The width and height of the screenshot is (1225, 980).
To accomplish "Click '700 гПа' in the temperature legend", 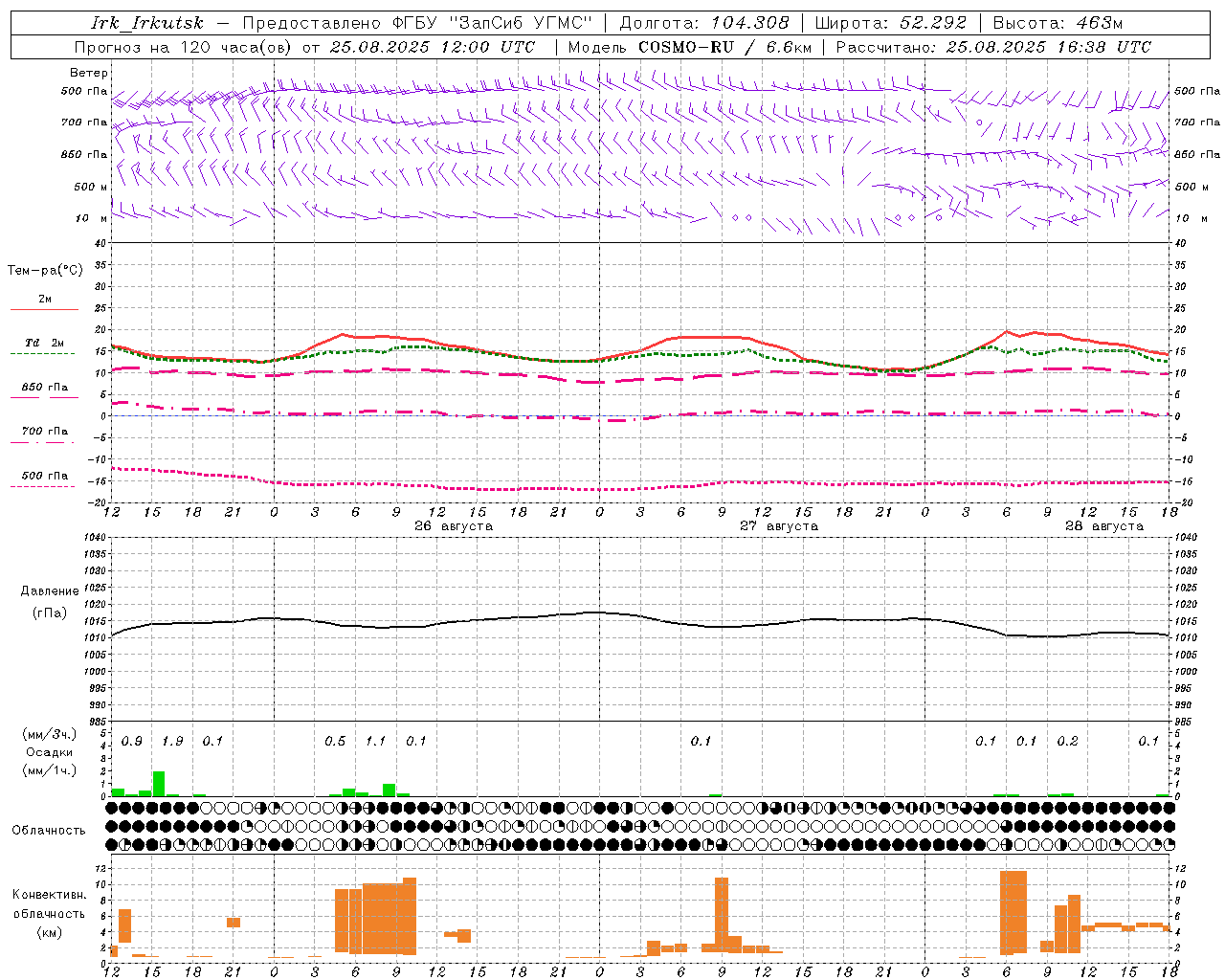I will [45, 432].
